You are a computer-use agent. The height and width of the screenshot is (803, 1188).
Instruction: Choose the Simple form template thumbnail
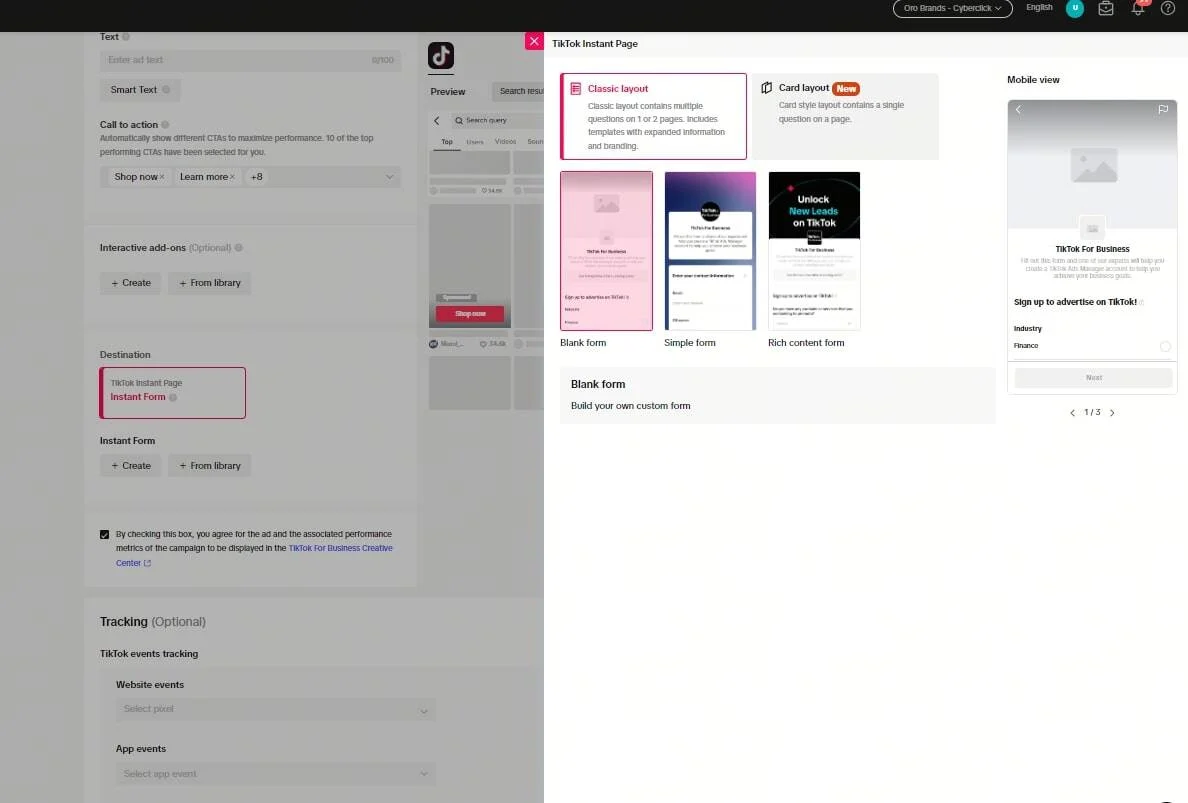[710, 251]
